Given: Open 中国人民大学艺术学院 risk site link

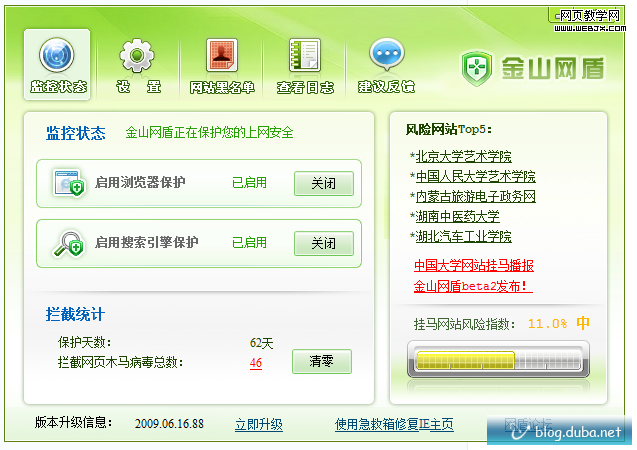Looking at the screenshot, I should [475, 176].
